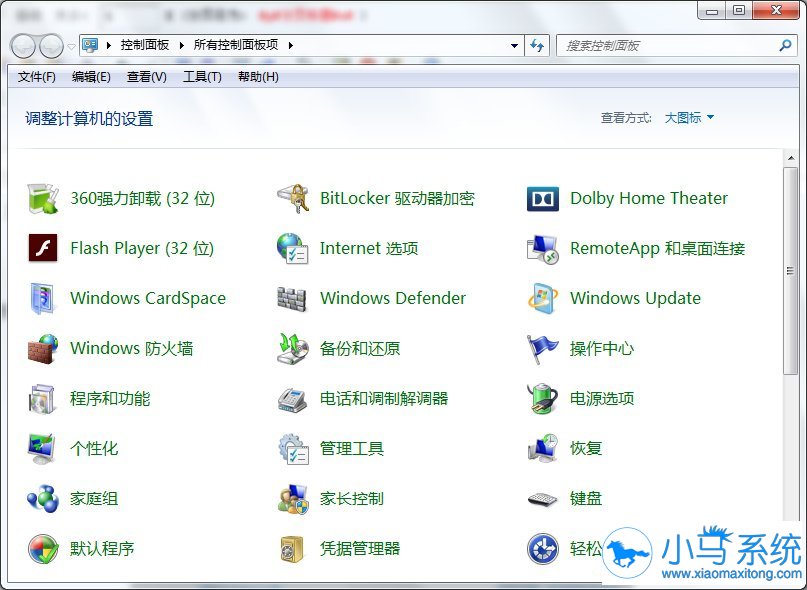
Task: Open the Windows Update icon
Action: click(x=542, y=298)
